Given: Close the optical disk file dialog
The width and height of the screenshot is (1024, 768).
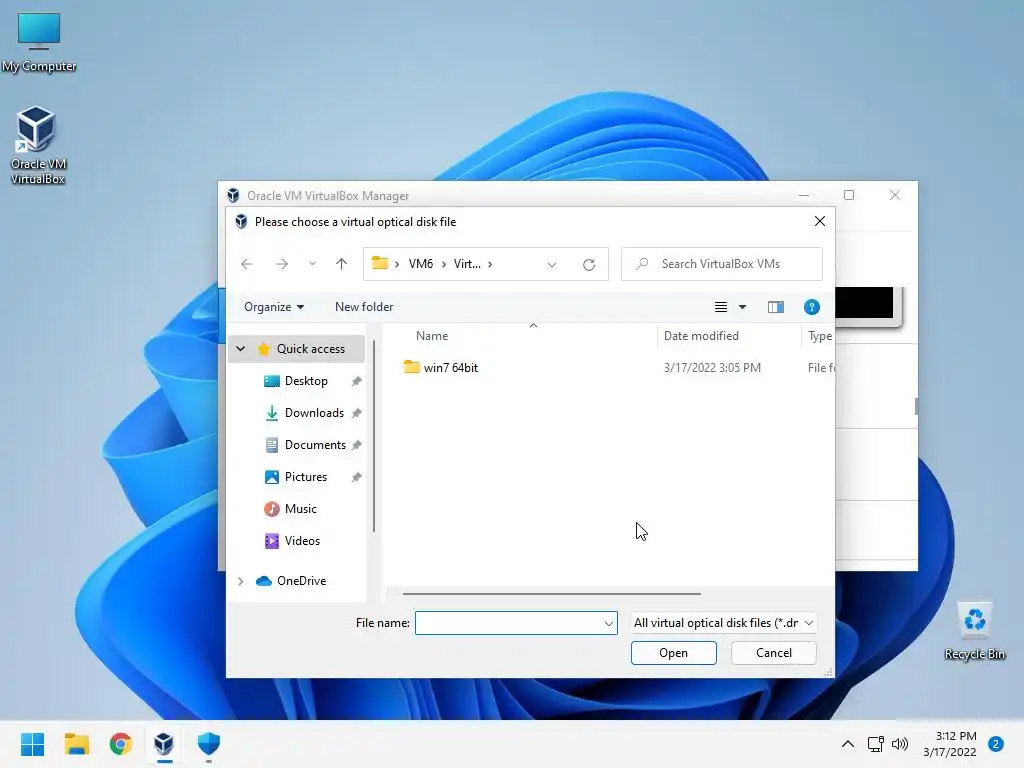Looking at the screenshot, I should (820, 221).
